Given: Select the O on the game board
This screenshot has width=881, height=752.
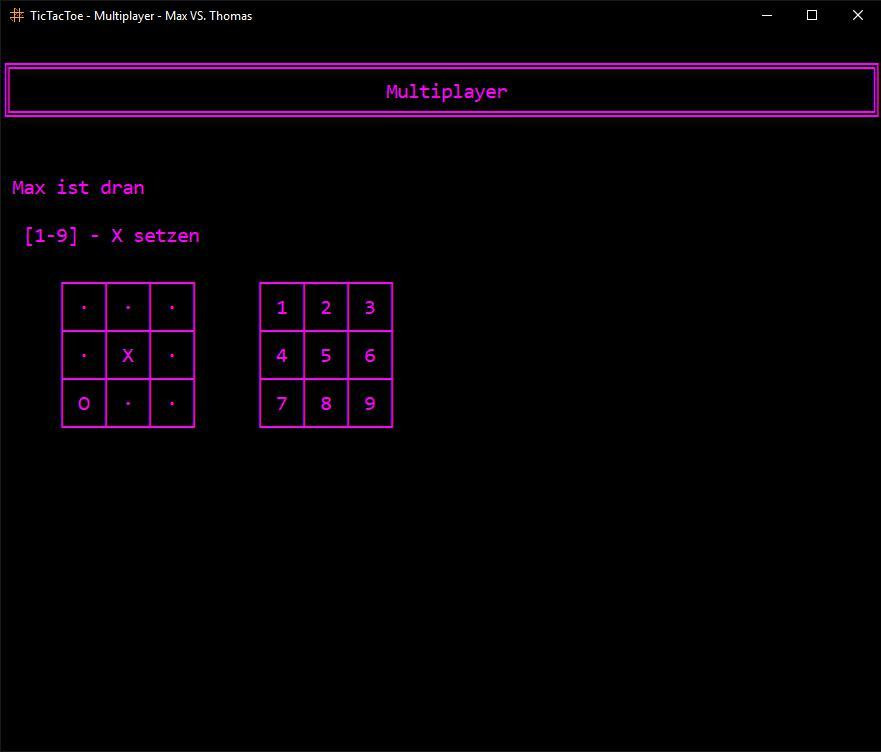Looking at the screenshot, I should pyautogui.click(x=84, y=404).
